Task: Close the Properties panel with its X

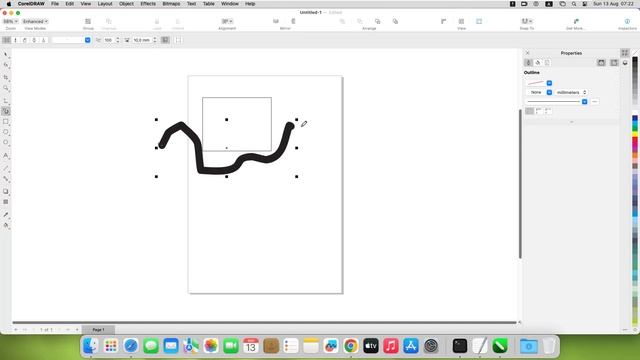Action: click(x=527, y=53)
